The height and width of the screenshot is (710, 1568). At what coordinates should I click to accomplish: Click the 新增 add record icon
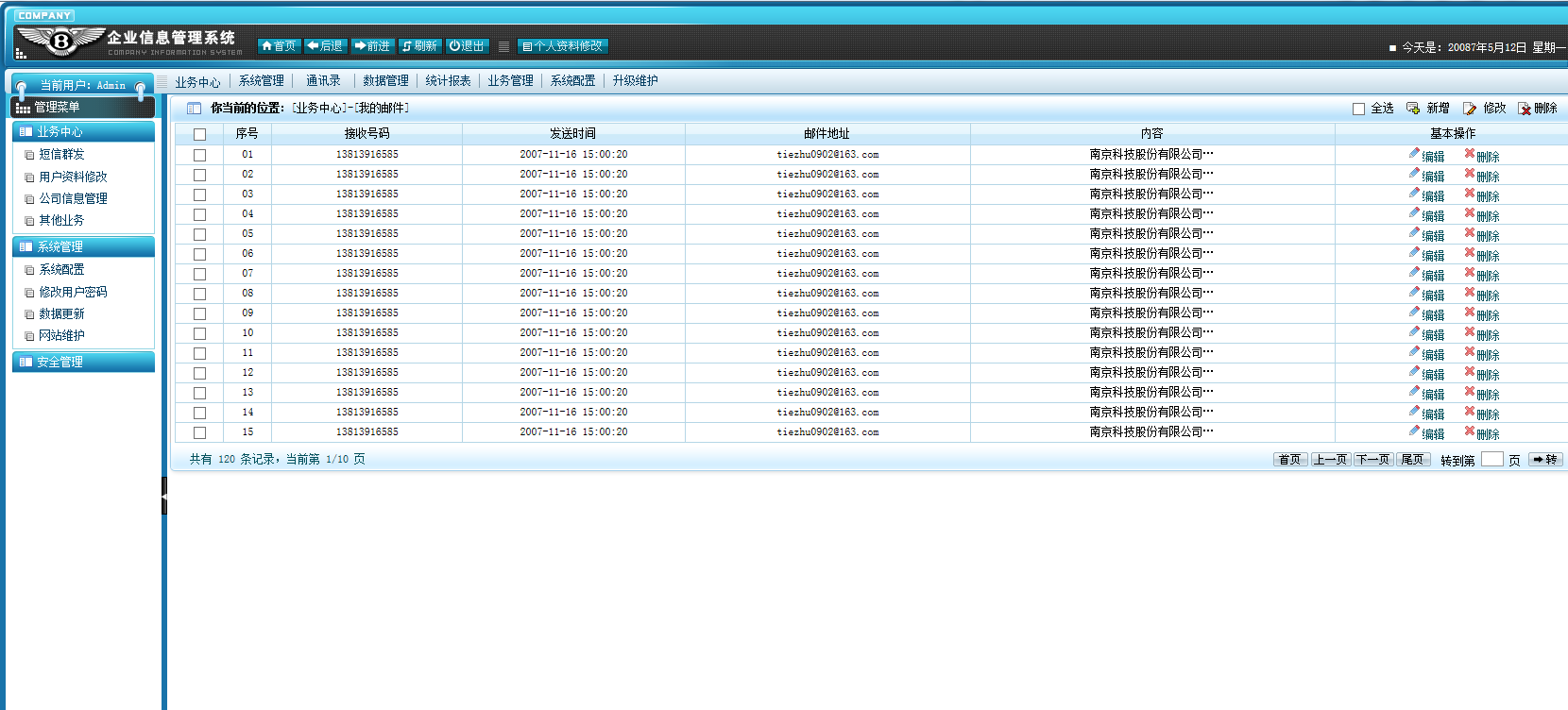tap(1413, 109)
